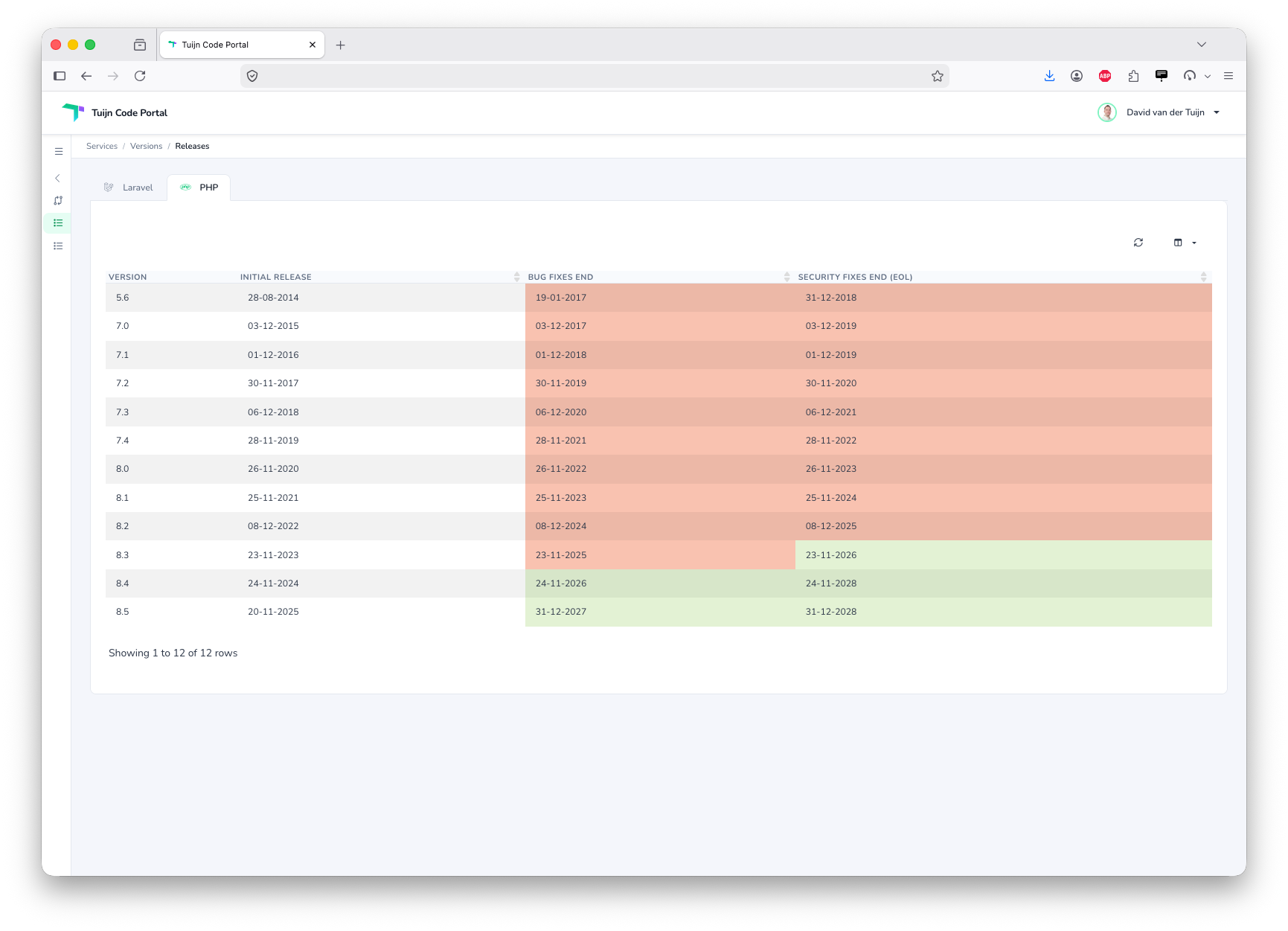Select the highlighted list sidebar icon

click(58, 223)
